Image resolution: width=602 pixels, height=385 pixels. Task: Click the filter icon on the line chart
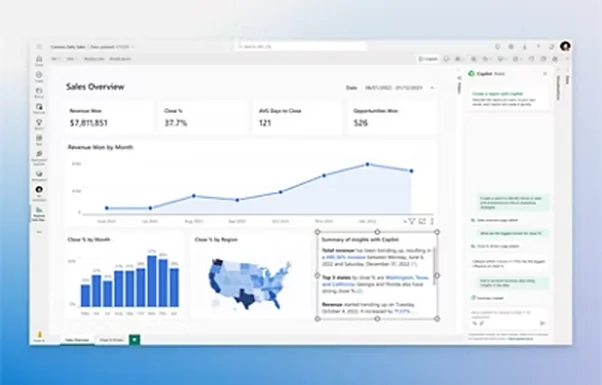[x=412, y=221]
